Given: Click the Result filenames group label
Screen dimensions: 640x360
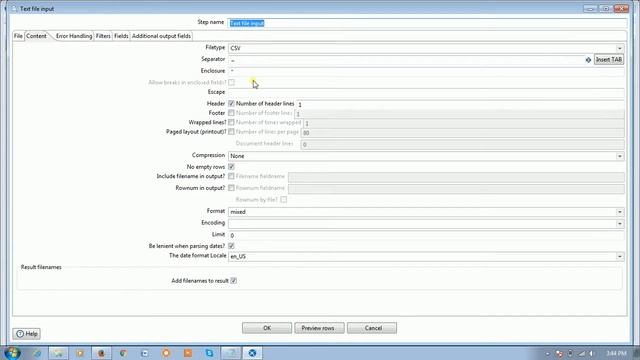Looking at the screenshot, I should click(x=41, y=267).
